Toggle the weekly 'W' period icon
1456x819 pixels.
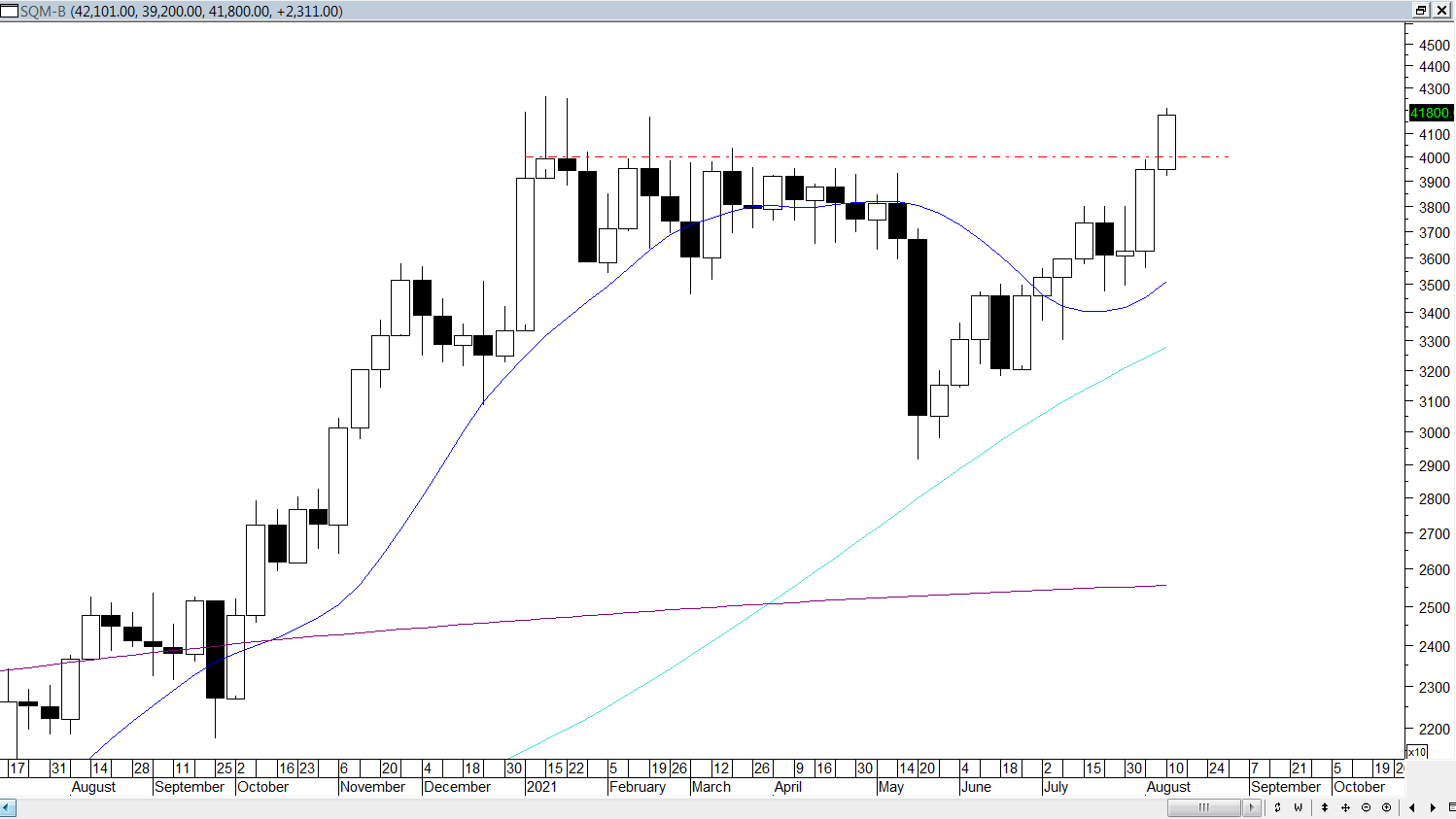pos(1298,807)
